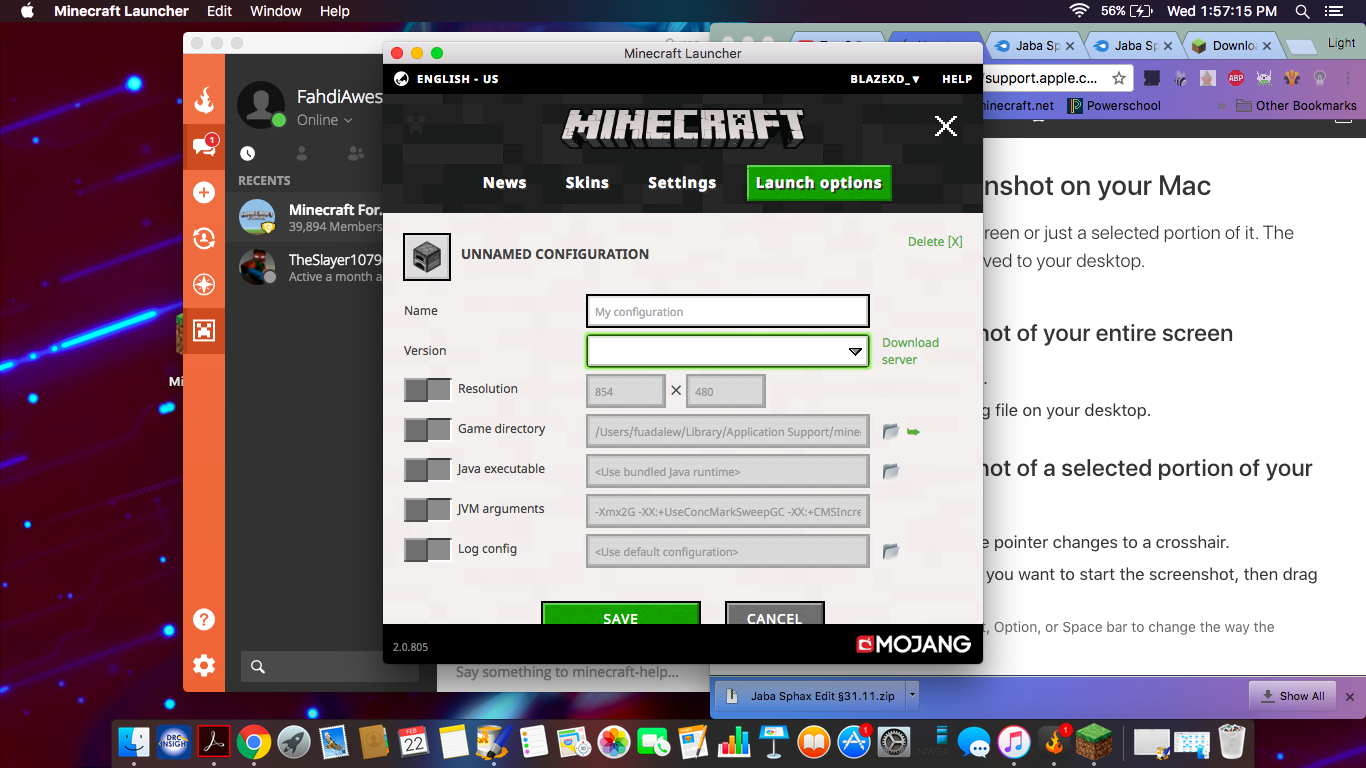Image resolution: width=1366 pixels, height=768 pixels.
Task: Click the Minecraft creeper icon in orange sidebar
Action: pyautogui.click(x=204, y=330)
